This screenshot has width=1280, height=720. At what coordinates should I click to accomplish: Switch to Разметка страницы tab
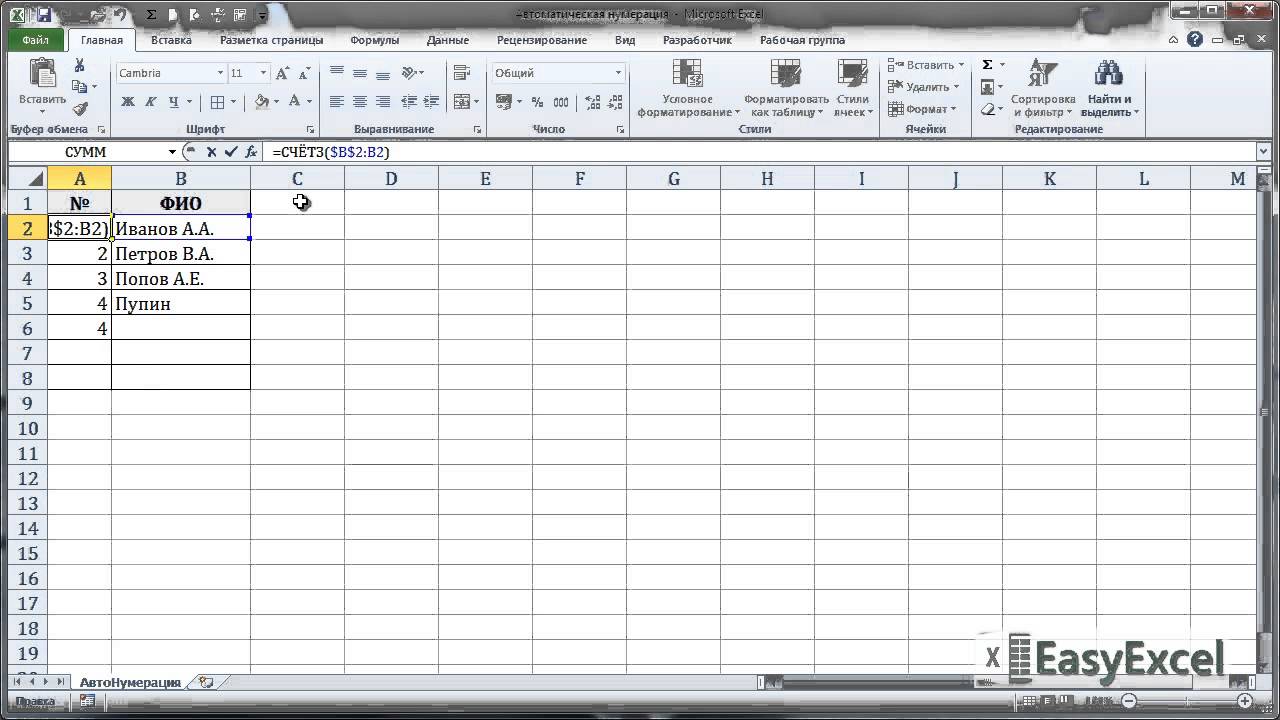tap(271, 40)
